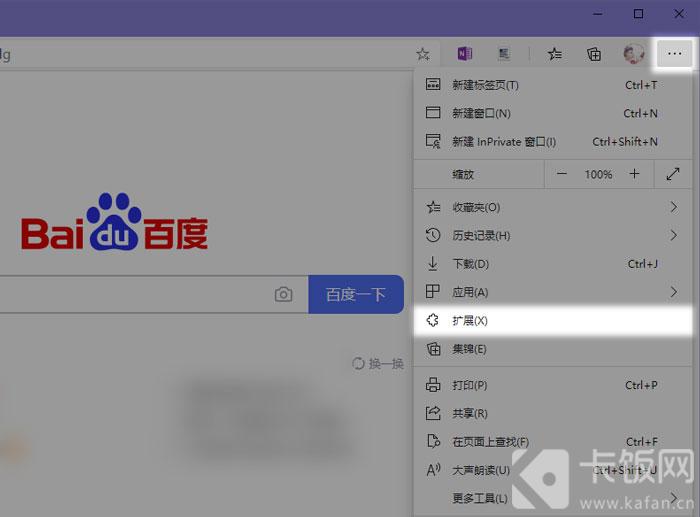Click the profile avatar picture

tap(634, 54)
